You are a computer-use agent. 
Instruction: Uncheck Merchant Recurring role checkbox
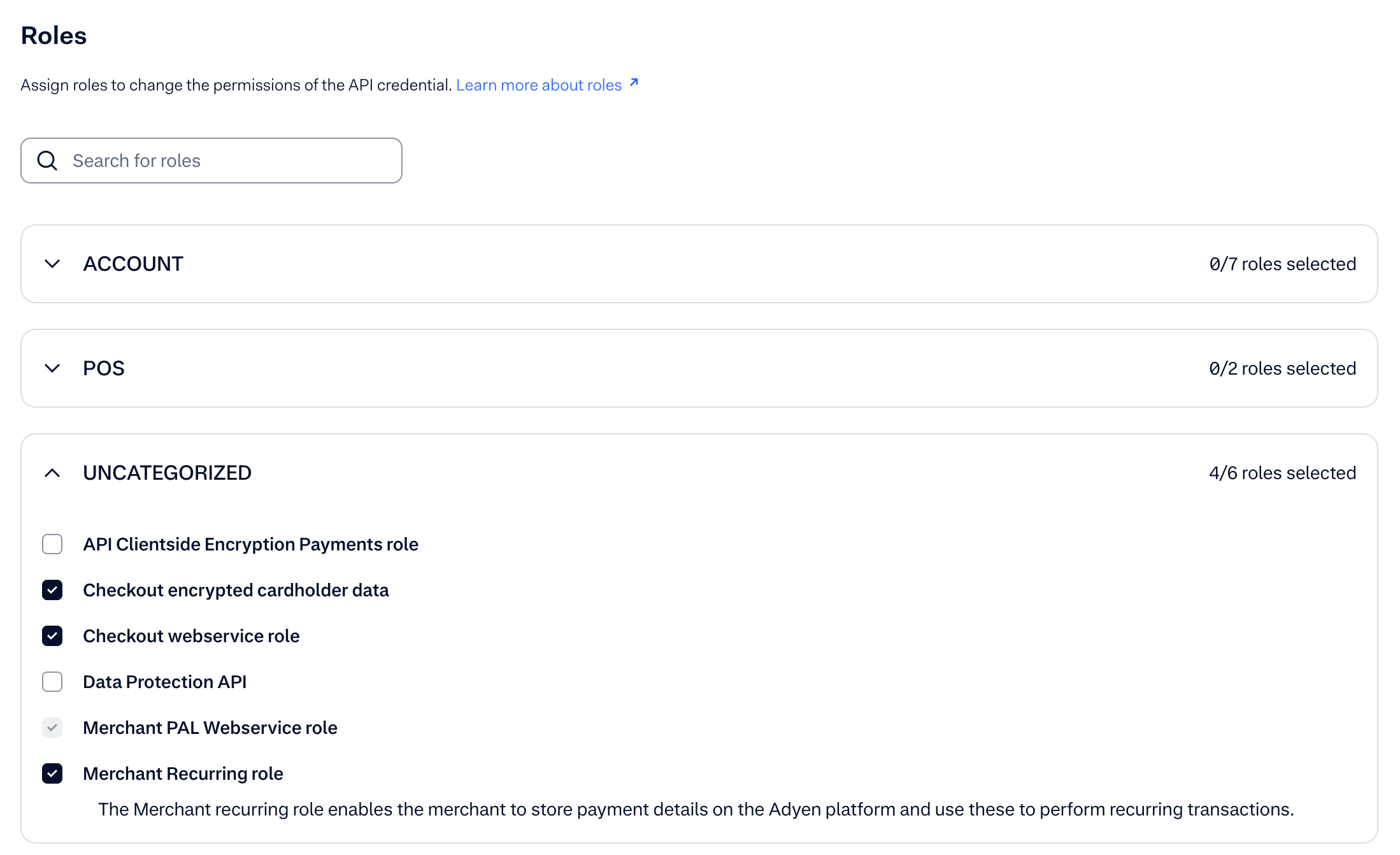coord(52,773)
